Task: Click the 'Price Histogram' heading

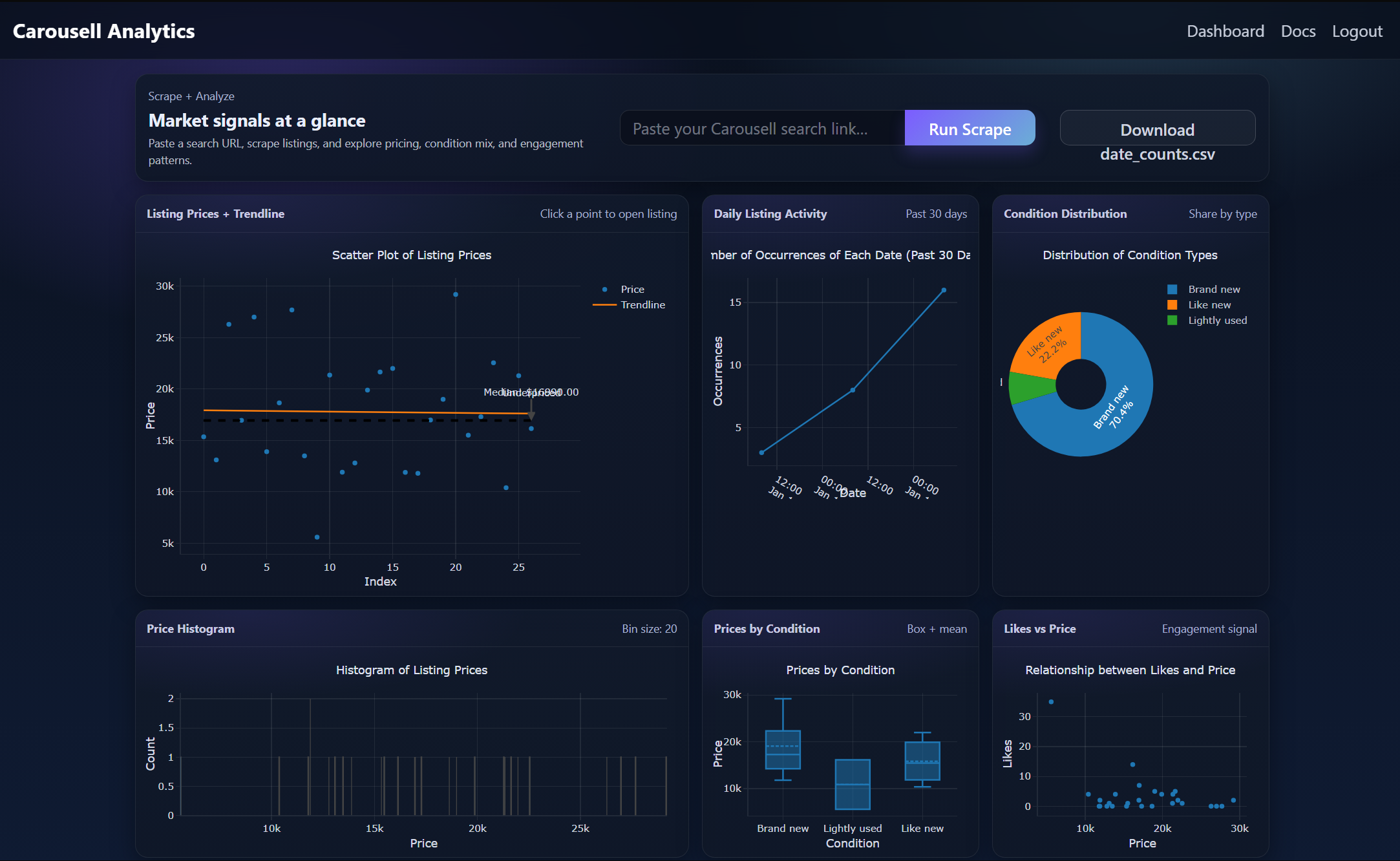Action: [190, 629]
